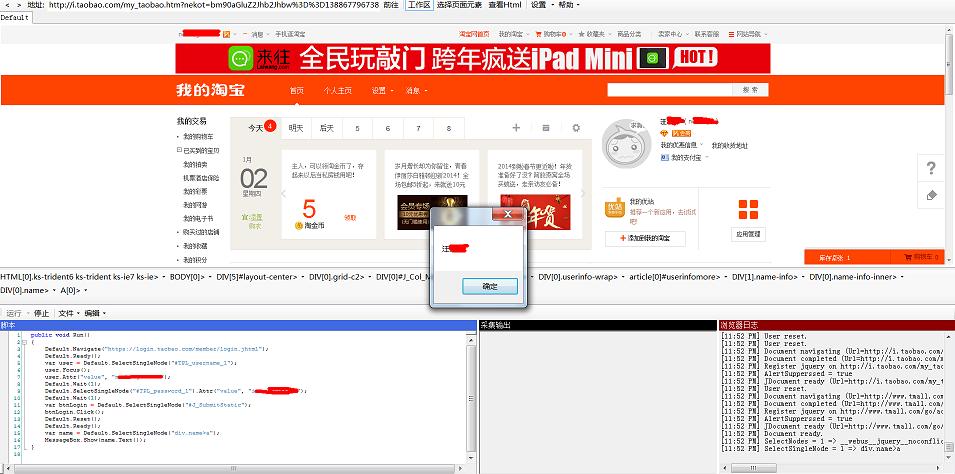Click the 年货 red promotional thumbnail
This screenshot has height=474, width=955.
[x=535, y=212]
